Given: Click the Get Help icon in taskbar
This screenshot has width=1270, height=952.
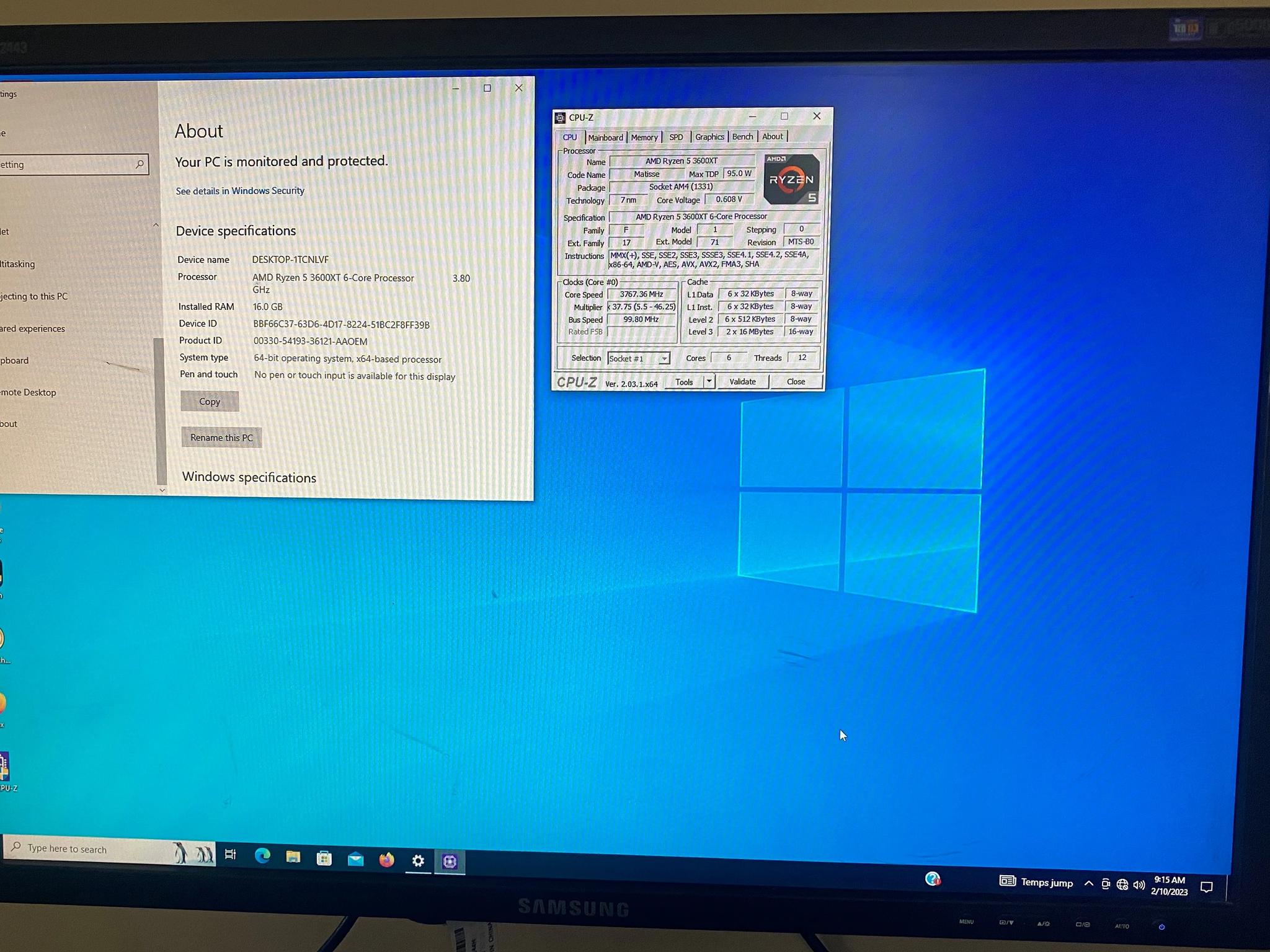Looking at the screenshot, I should (x=933, y=878).
